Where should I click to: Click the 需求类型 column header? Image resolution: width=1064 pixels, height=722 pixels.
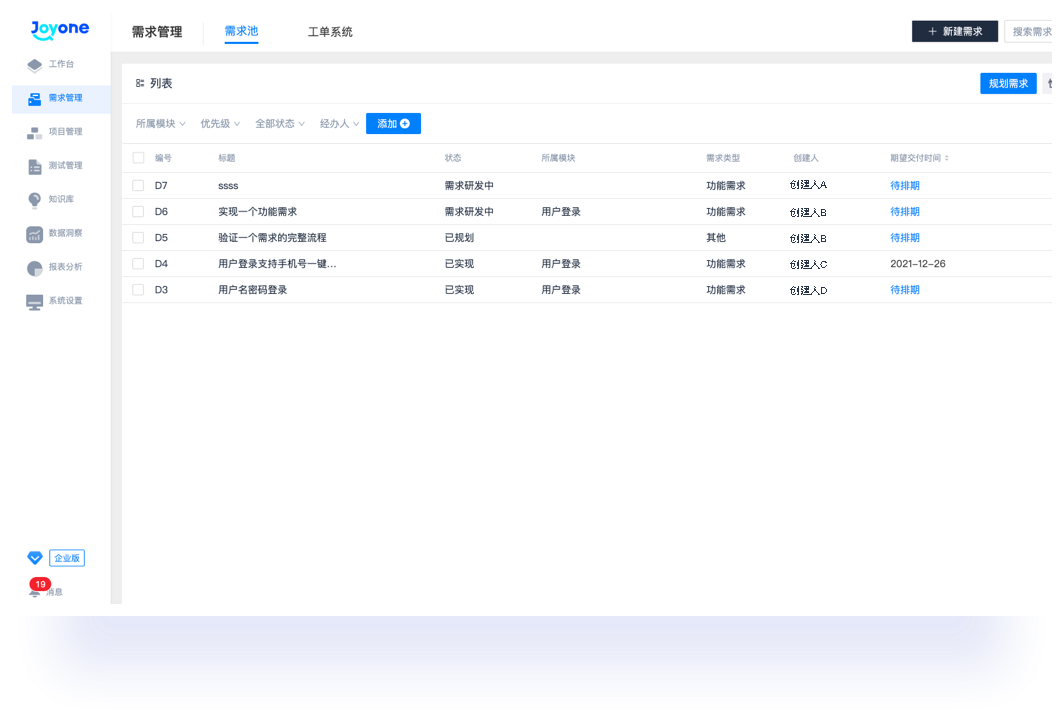point(723,158)
